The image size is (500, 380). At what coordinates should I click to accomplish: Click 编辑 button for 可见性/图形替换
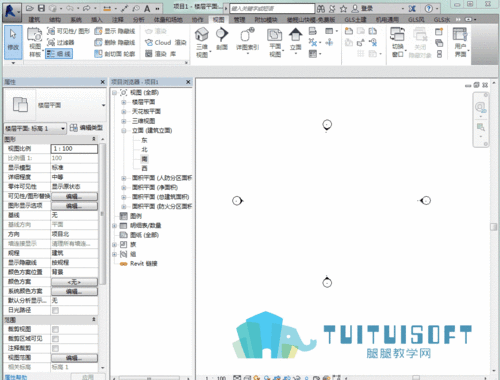(74, 196)
